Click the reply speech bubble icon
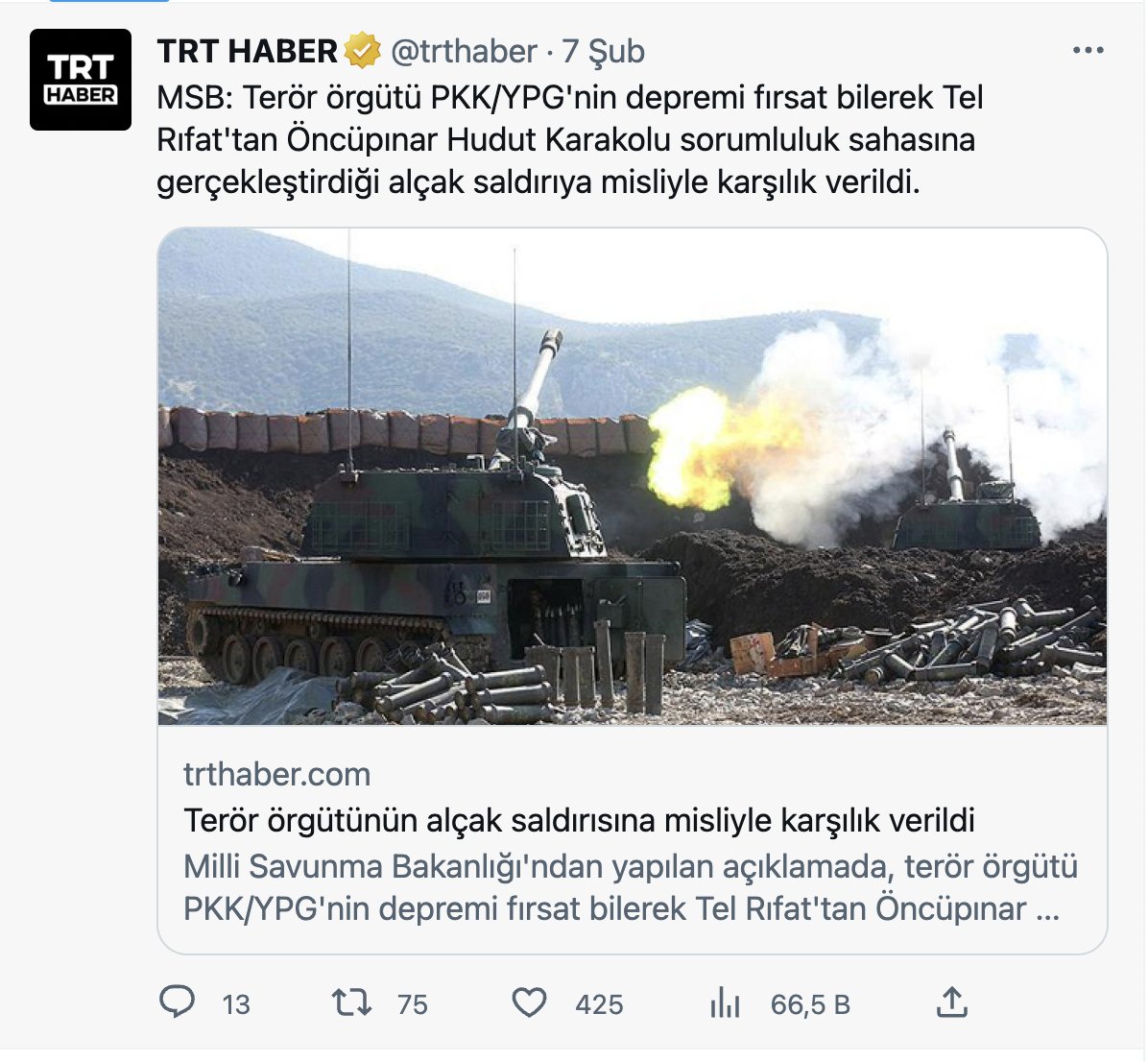This screenshot has height=1062, width=1148. pos(178,1002)
